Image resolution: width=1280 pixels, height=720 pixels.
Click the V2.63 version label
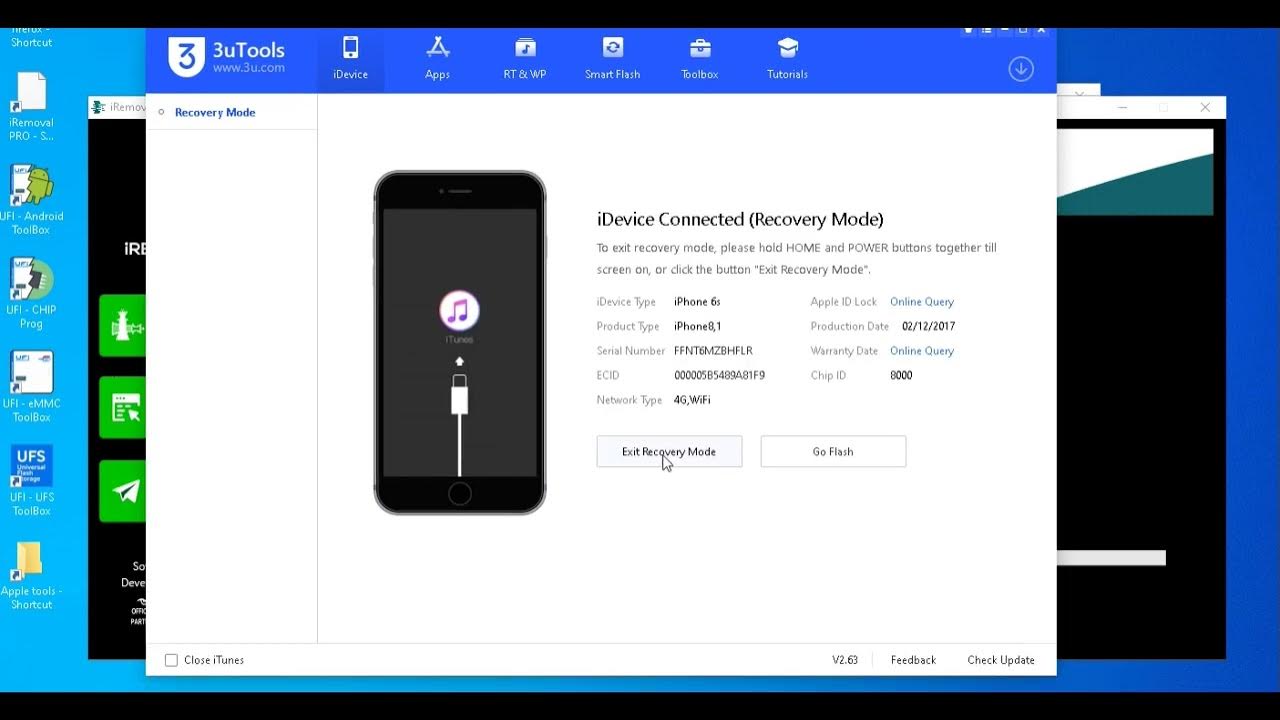click(845, 660)
